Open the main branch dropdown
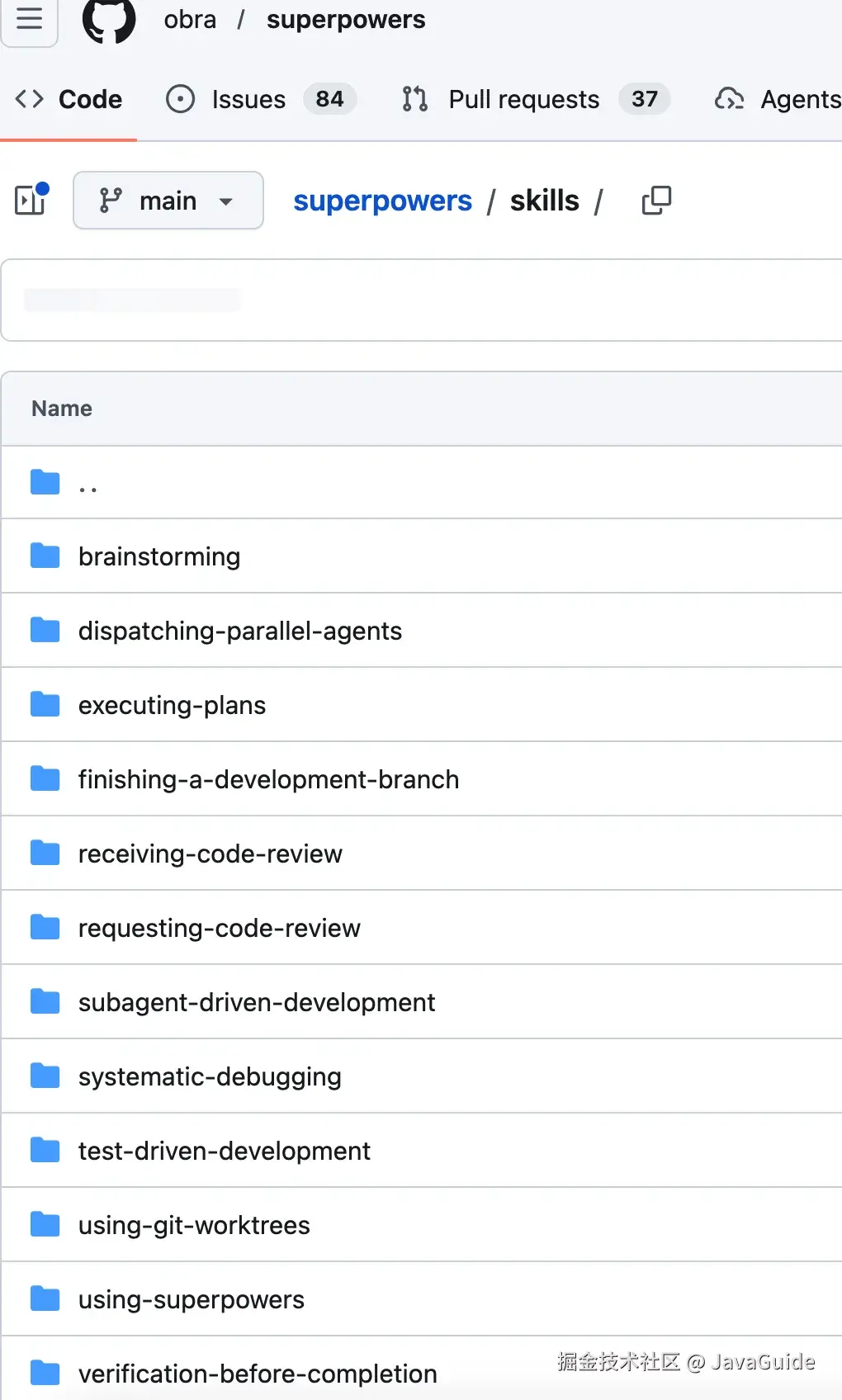Viewport: 842px width, 1400px height. [x=168, y=201]
